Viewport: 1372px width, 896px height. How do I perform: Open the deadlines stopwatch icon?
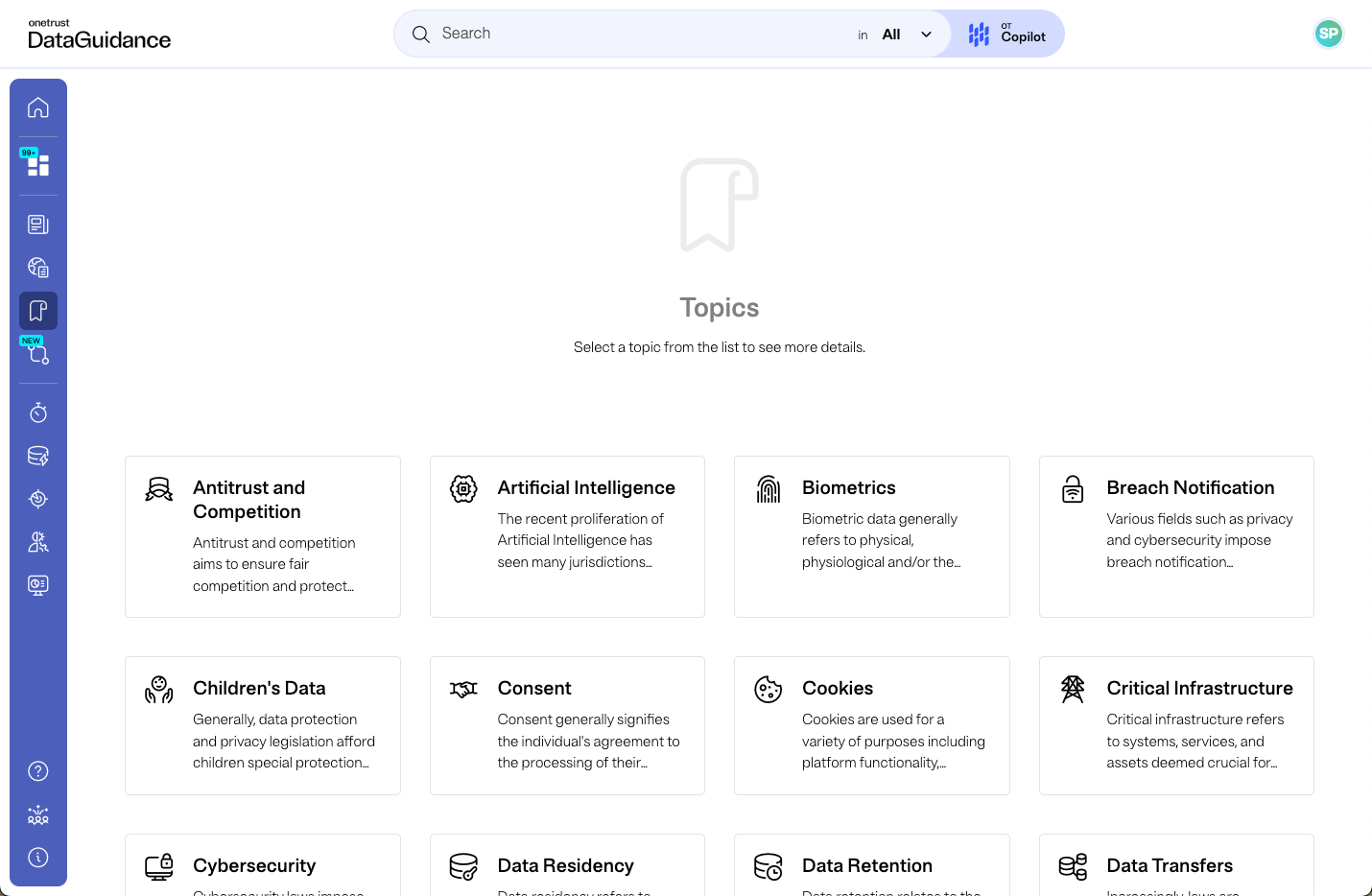[x=37, y=412]
